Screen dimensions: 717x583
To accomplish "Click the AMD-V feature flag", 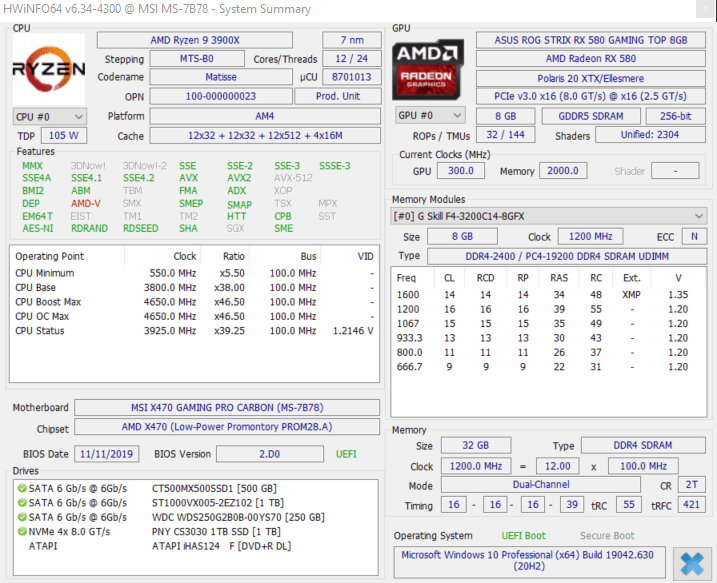I will click(86, 203).
